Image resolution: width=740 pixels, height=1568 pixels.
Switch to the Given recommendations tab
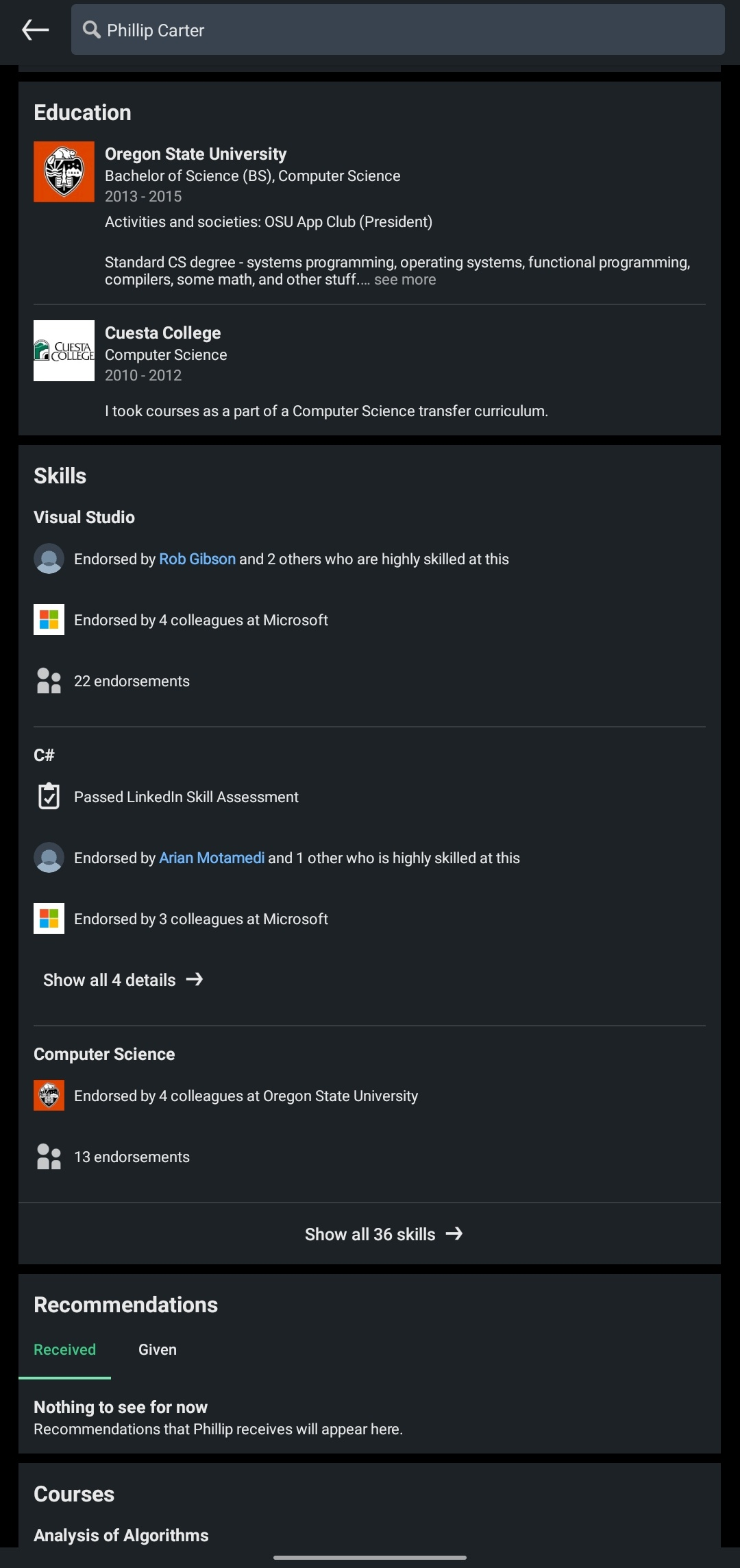pyautogui.click(x=158, y=1349)
